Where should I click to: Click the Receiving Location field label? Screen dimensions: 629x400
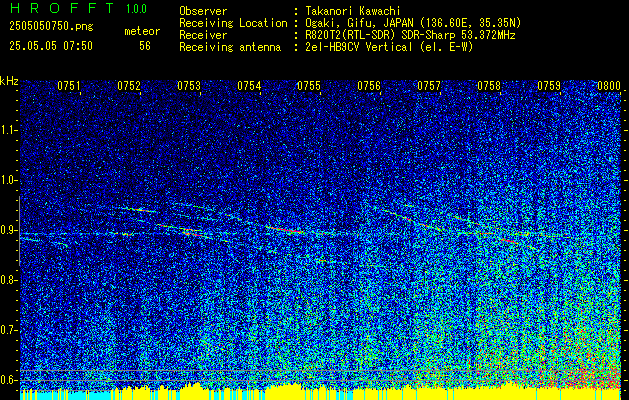[x=233, y=23]
